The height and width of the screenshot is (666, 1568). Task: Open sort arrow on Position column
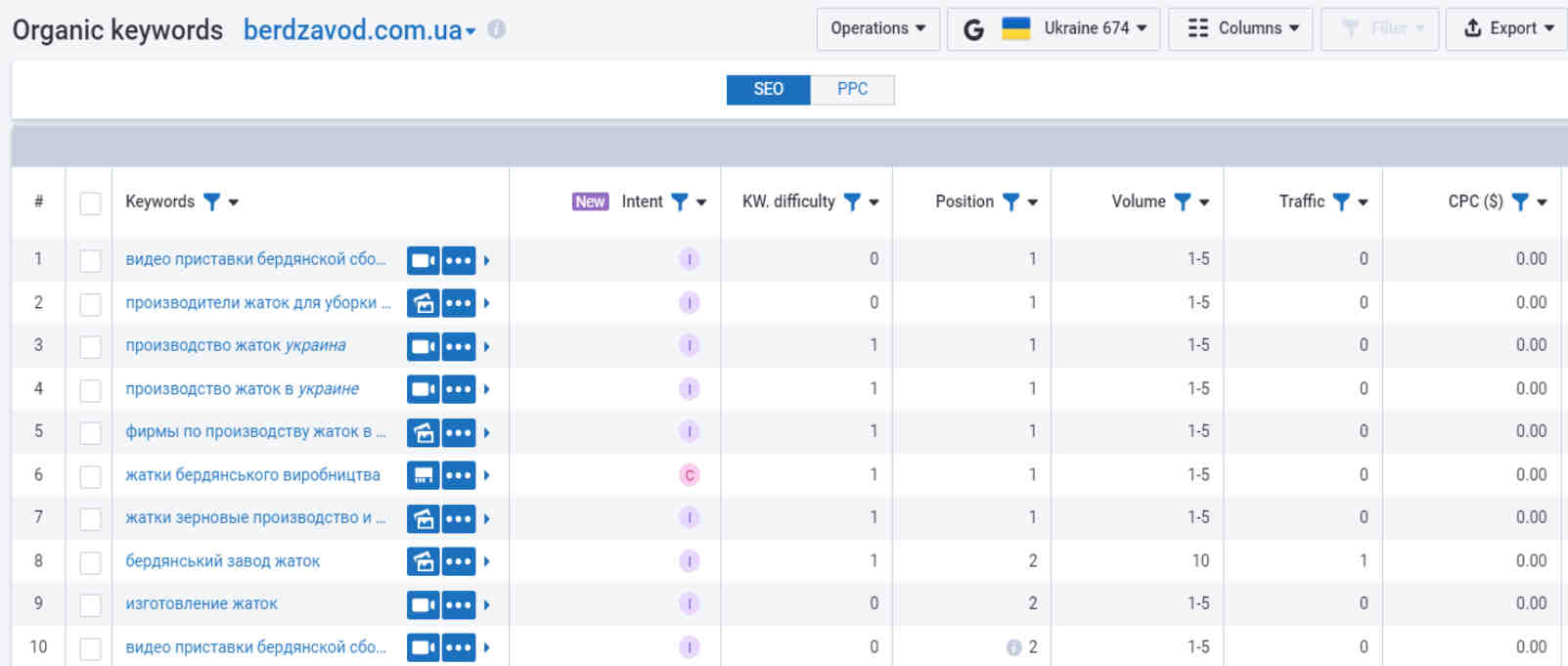coord(1033,202)
